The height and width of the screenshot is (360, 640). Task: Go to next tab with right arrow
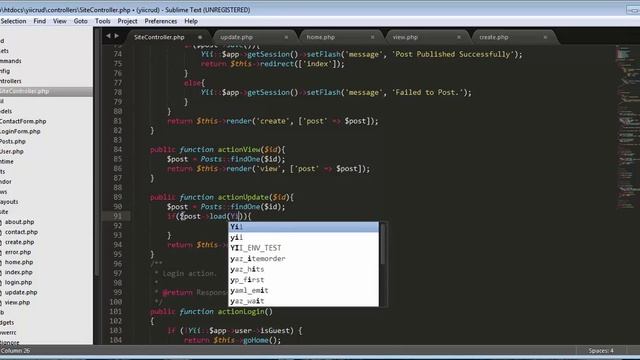coord(117,36)
